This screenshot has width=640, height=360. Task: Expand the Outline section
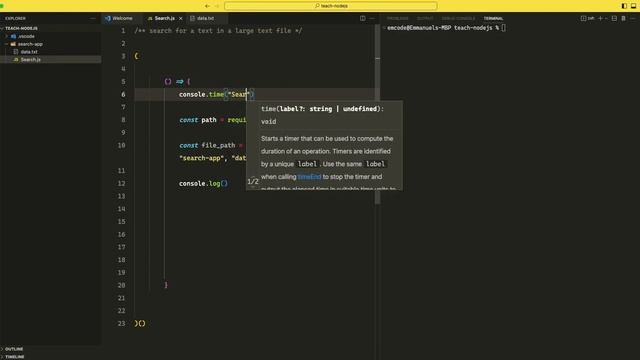tap(51, 349)
